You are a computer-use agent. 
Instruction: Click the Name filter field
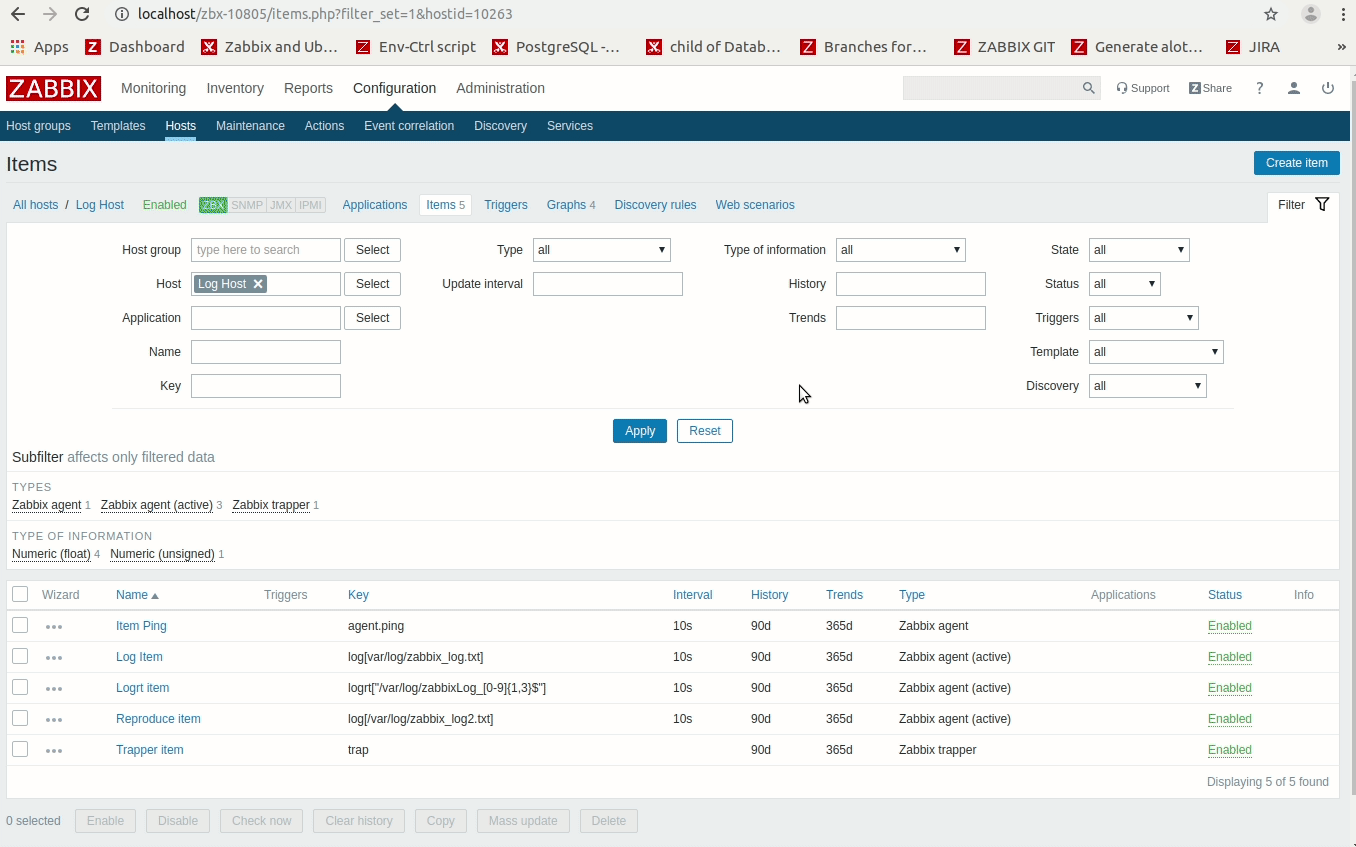pyautogui.click(x=266, y=352)
